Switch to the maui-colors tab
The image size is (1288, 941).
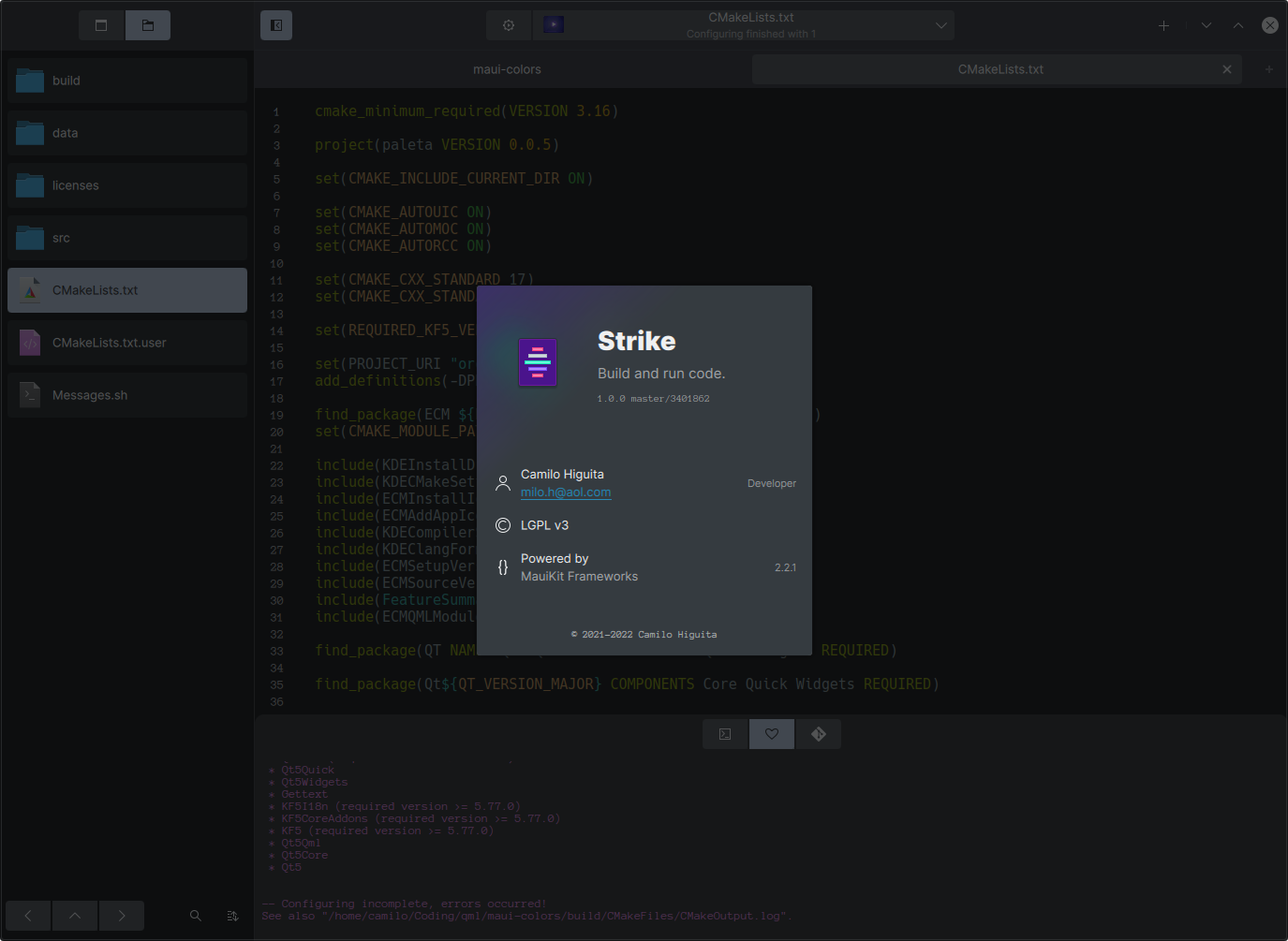[507, 69]
